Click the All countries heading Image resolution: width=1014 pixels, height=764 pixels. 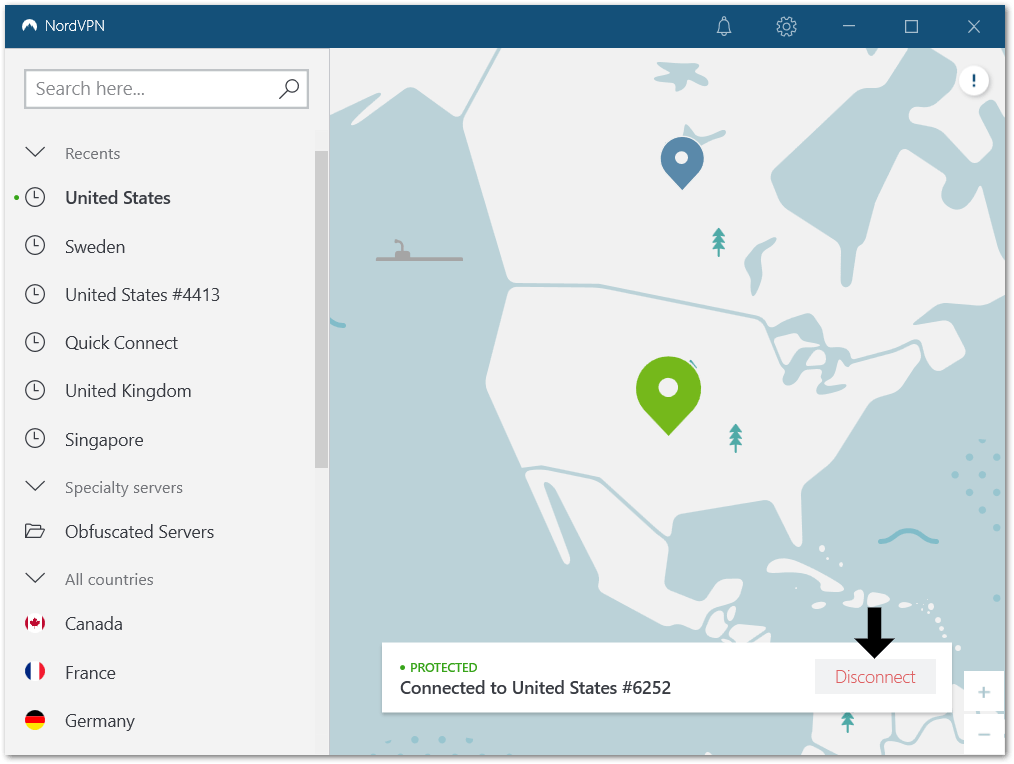[x=109, y=579]
